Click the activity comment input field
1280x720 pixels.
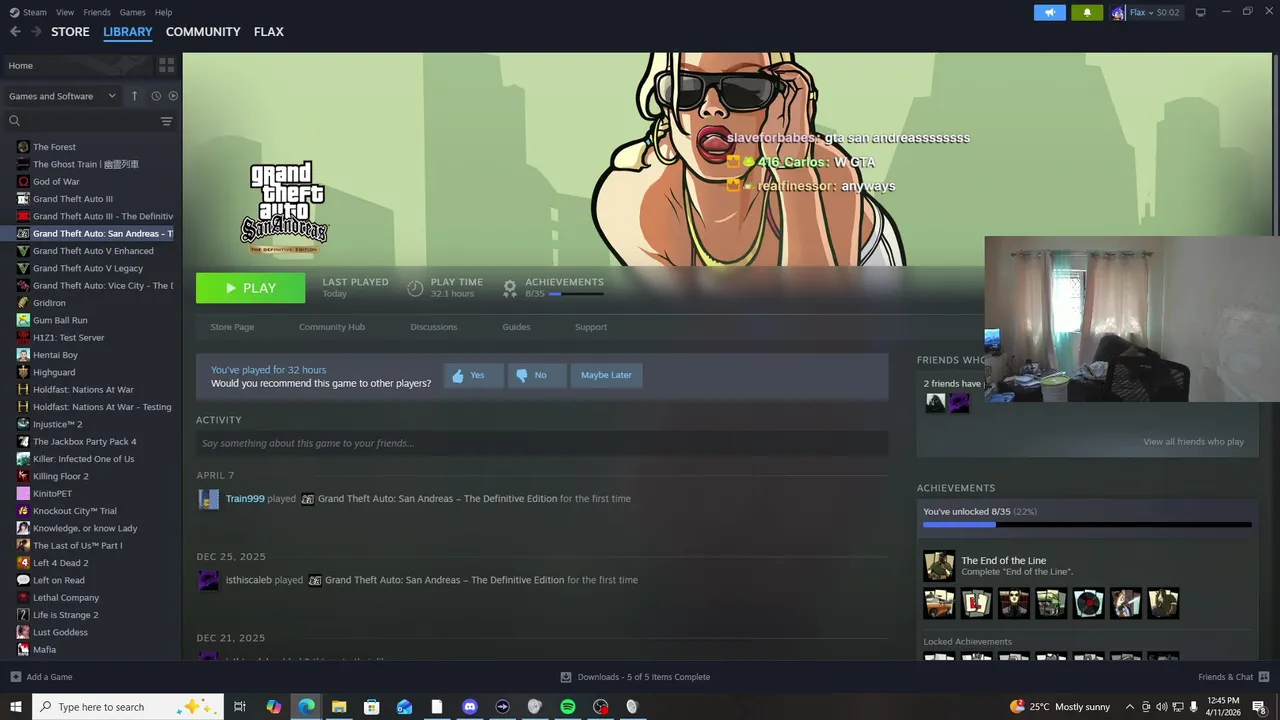(542, 443)
